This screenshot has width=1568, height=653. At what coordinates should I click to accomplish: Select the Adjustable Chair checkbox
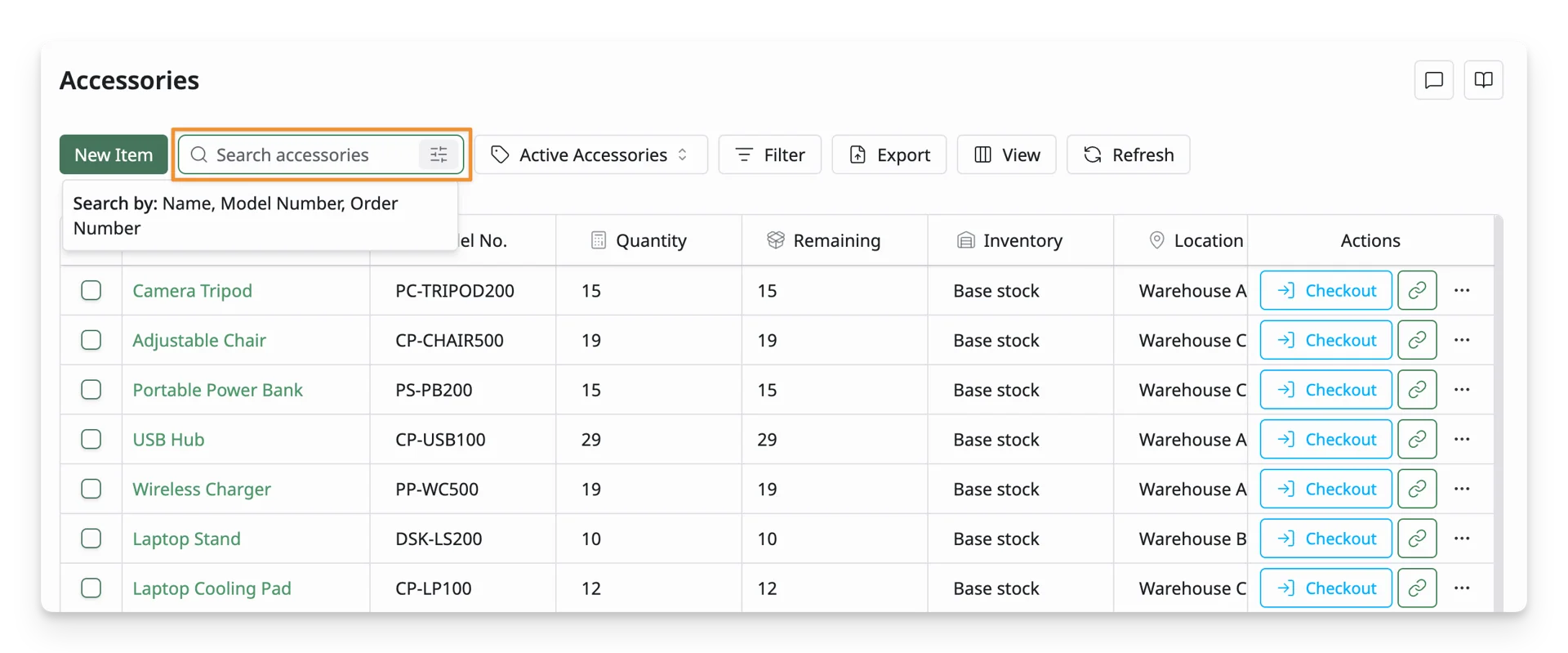91,340
